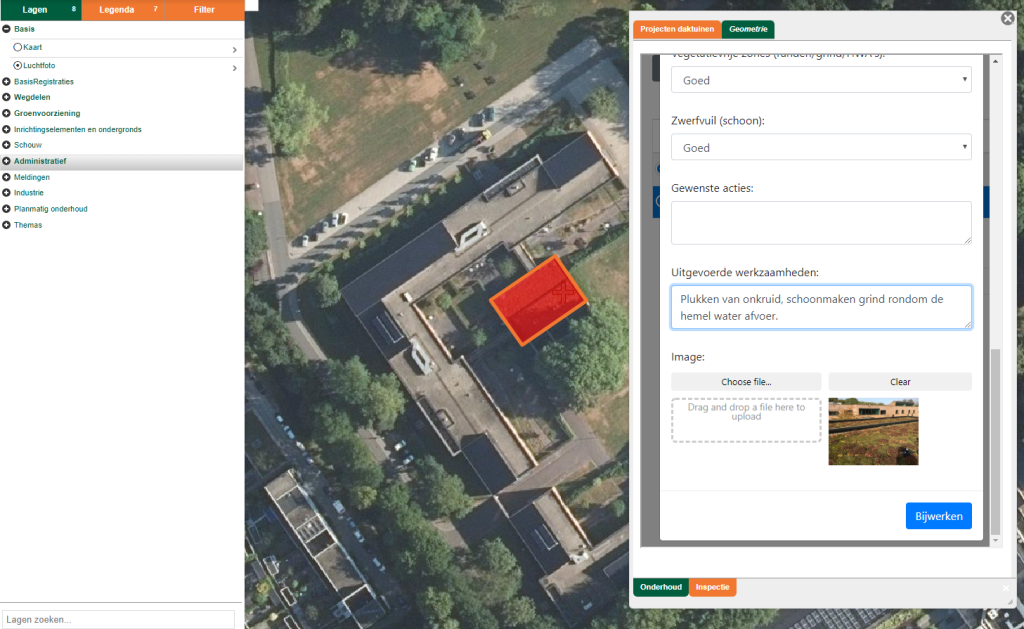Open the Zwerfvuil (schoon) dropdown
This screenshot has height=629, width=1024.
click(x=821, y=148)
